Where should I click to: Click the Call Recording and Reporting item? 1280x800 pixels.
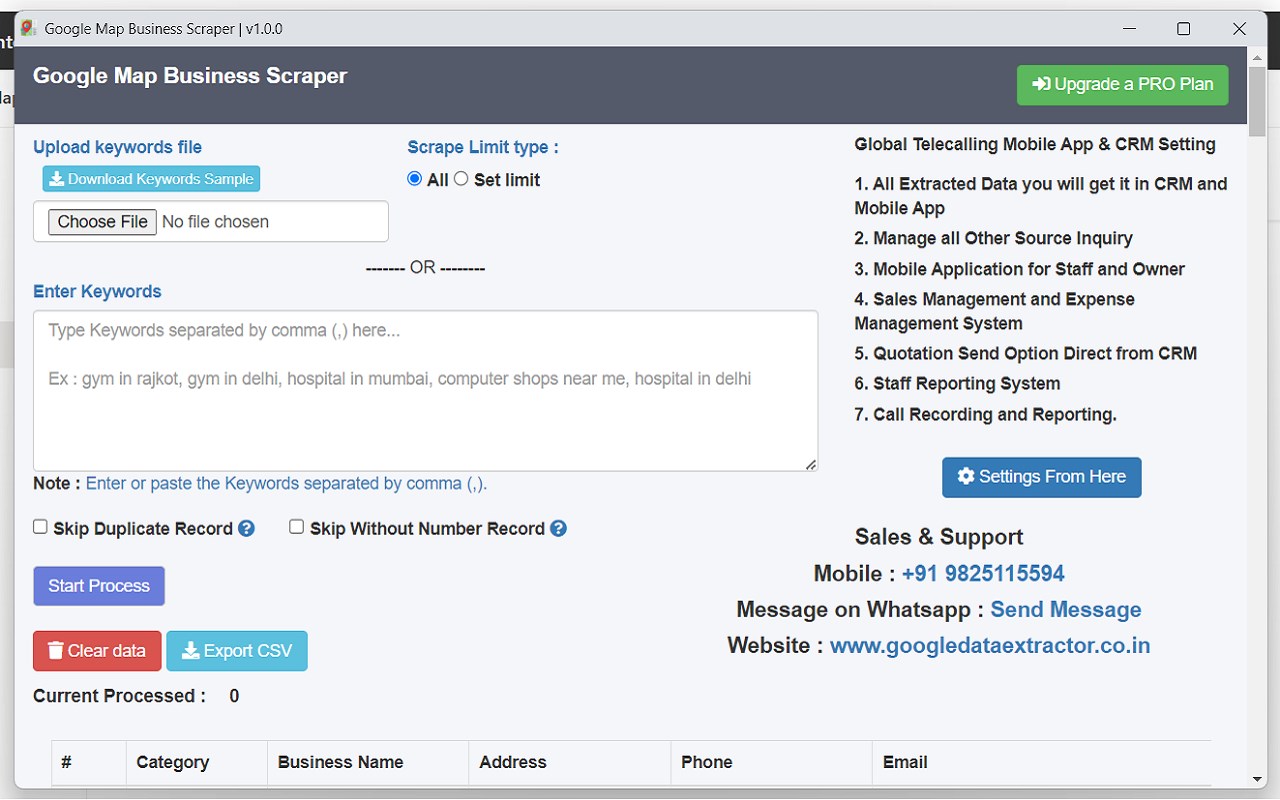coord(985,414)
